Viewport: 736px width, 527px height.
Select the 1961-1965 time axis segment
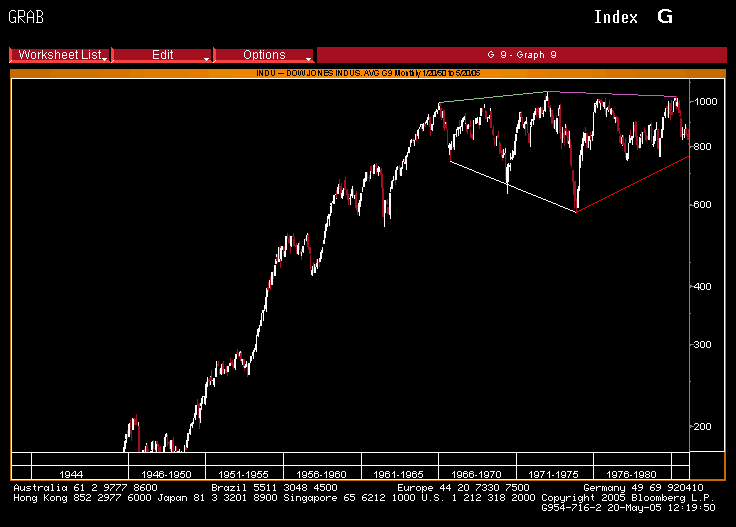tap(399, 472)
